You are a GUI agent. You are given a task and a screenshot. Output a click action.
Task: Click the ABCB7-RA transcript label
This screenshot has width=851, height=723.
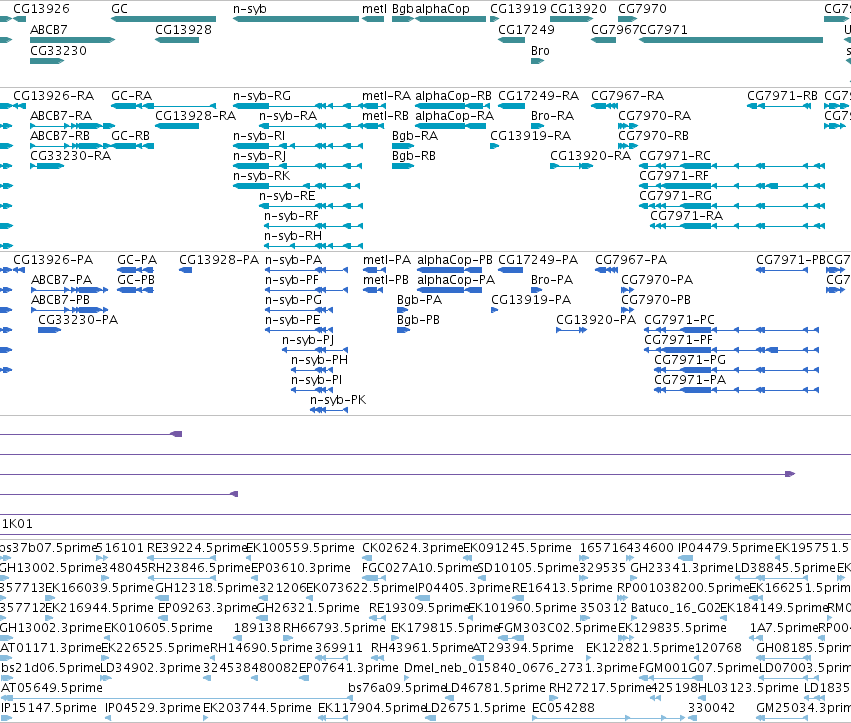(x=61, y=116)
